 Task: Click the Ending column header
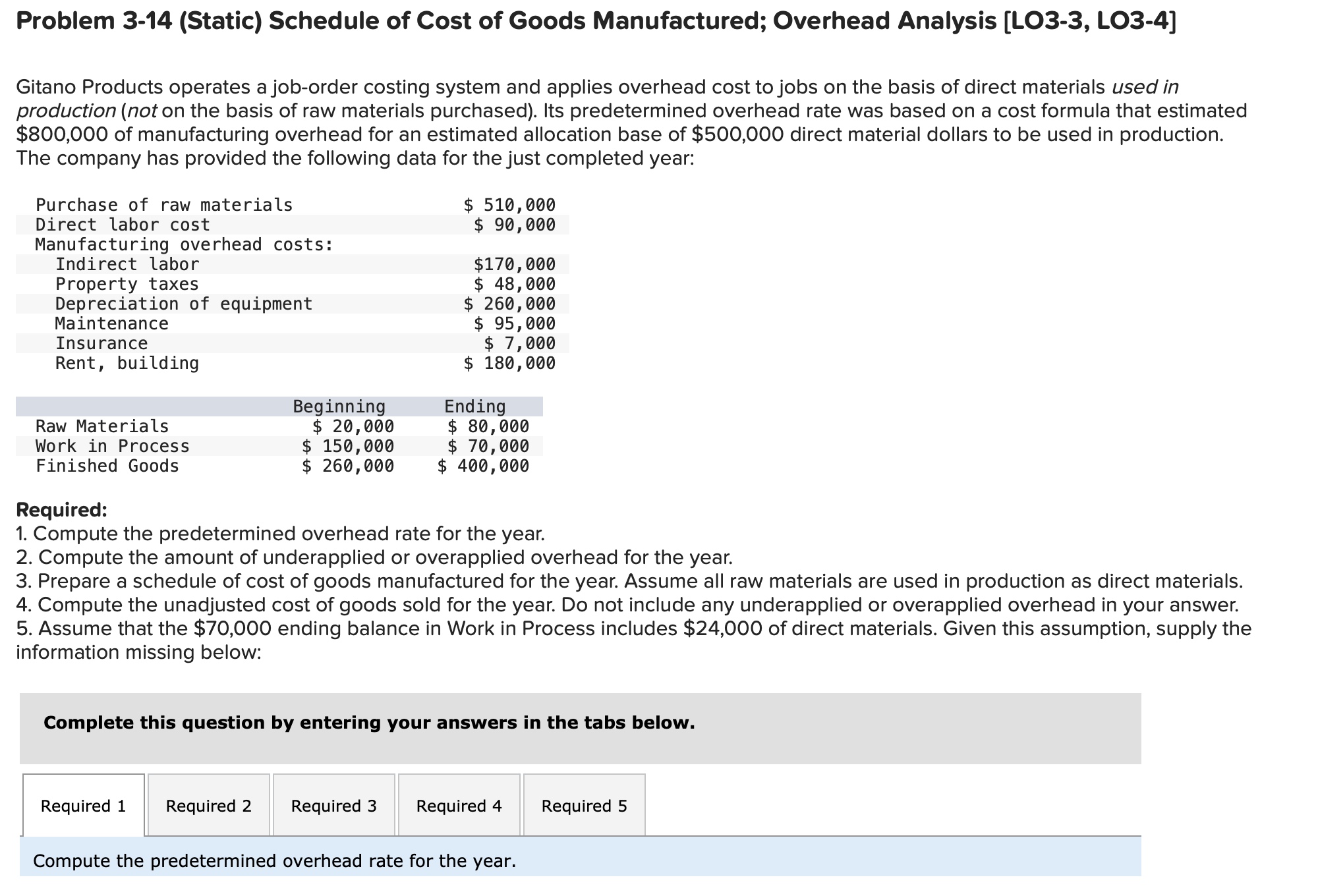(x=475, y=406)
